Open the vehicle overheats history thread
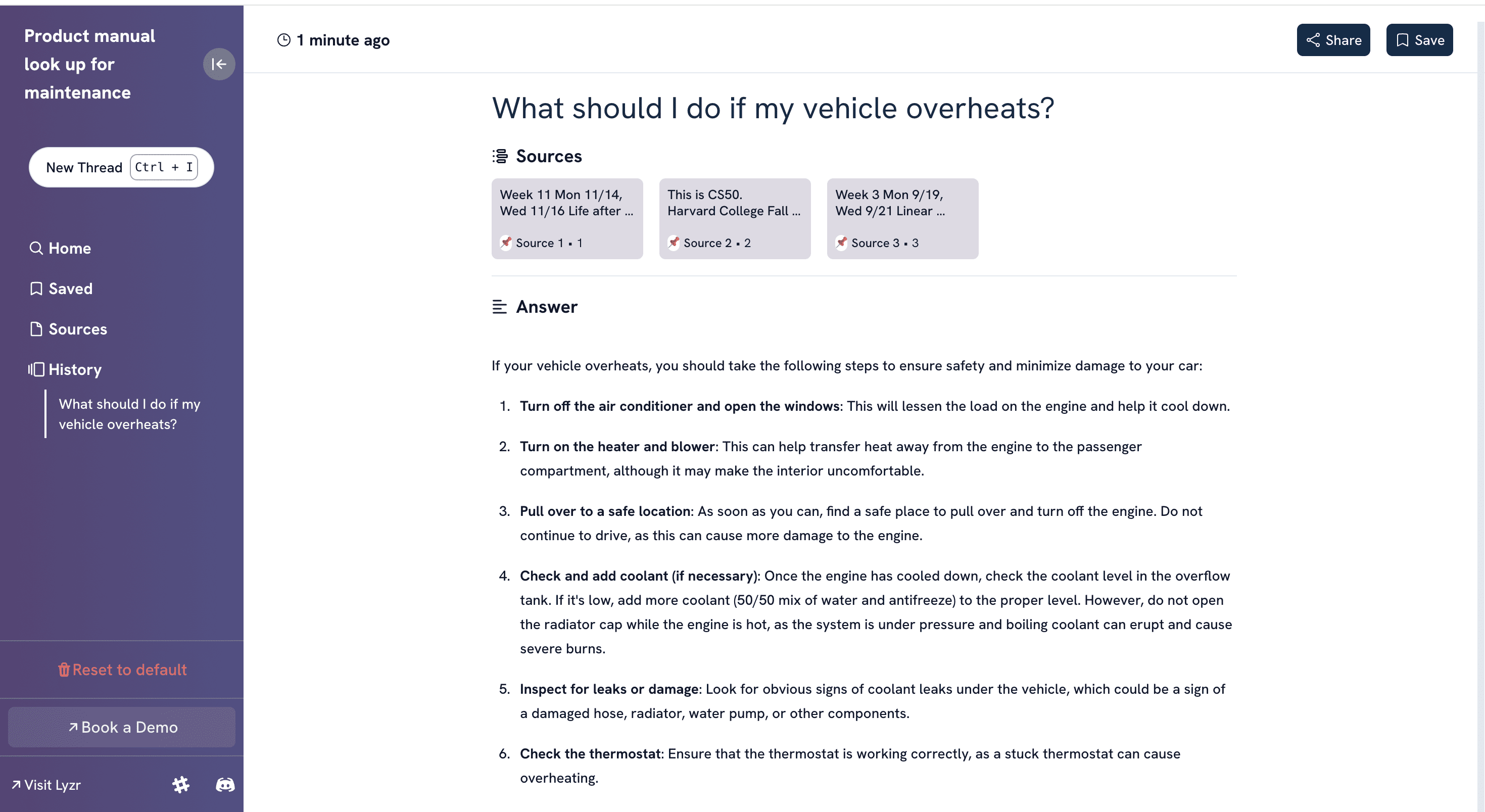The width and height of the screenshot is (1485, 812). [x=129, y=414]
